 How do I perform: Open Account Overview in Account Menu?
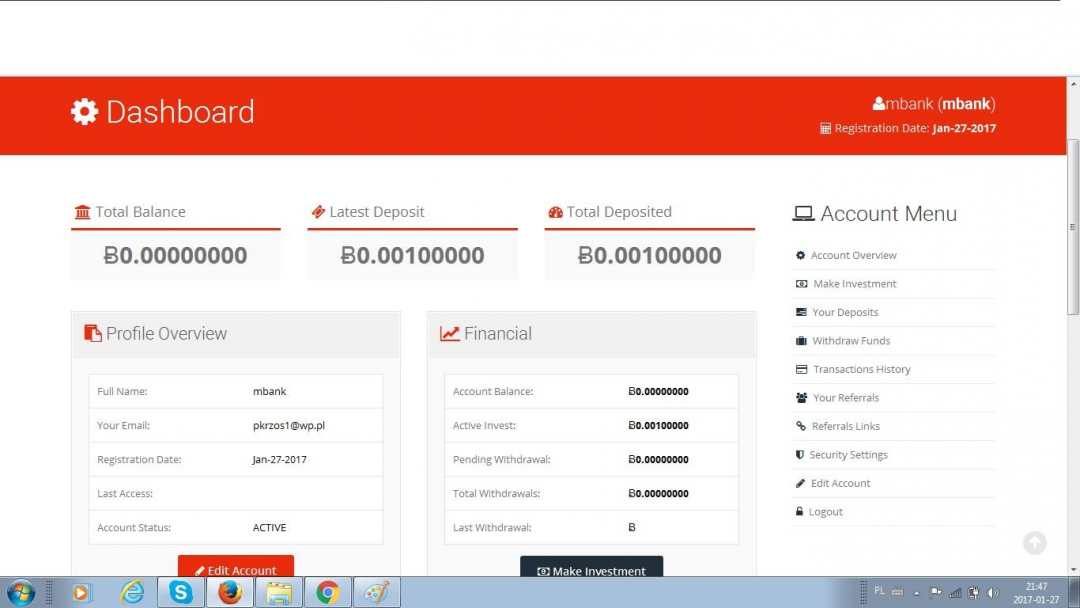click(x=853, y=255)
